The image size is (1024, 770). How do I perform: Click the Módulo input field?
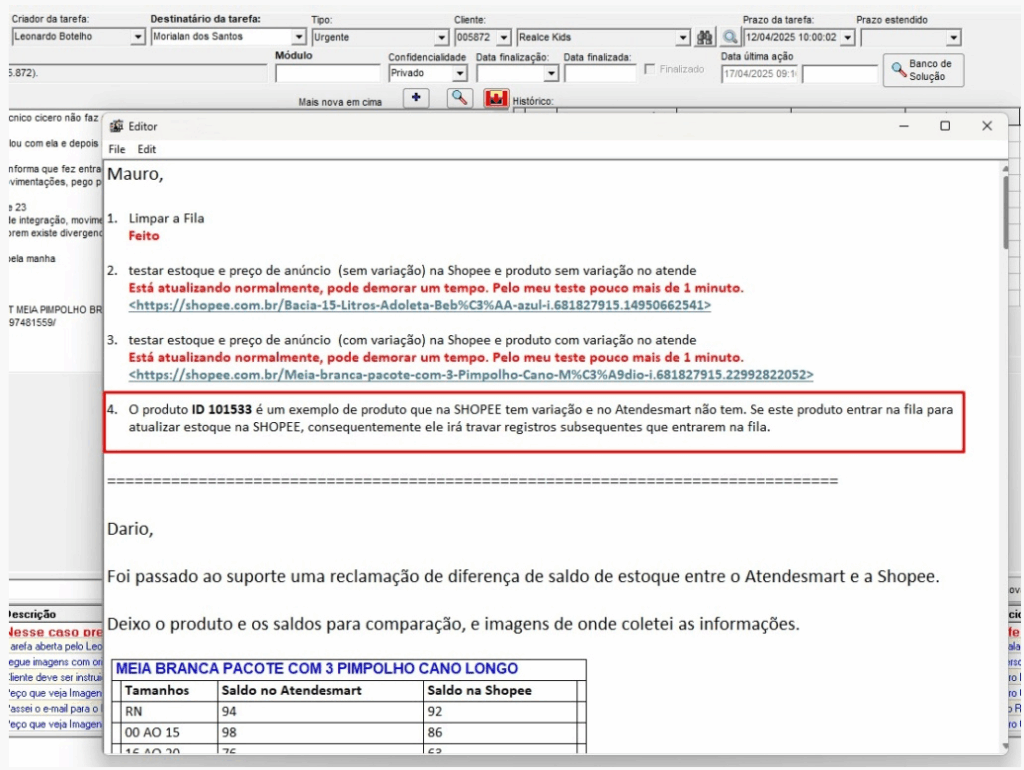pyautogui.click(x=328, y=73)
